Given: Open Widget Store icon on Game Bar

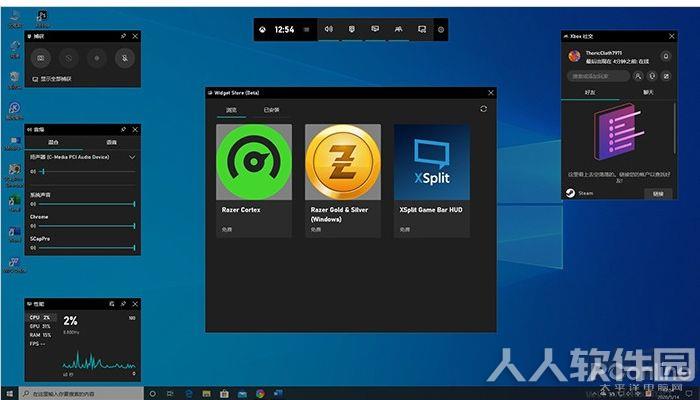Looking at the screenshot, I should pos(421,29).
